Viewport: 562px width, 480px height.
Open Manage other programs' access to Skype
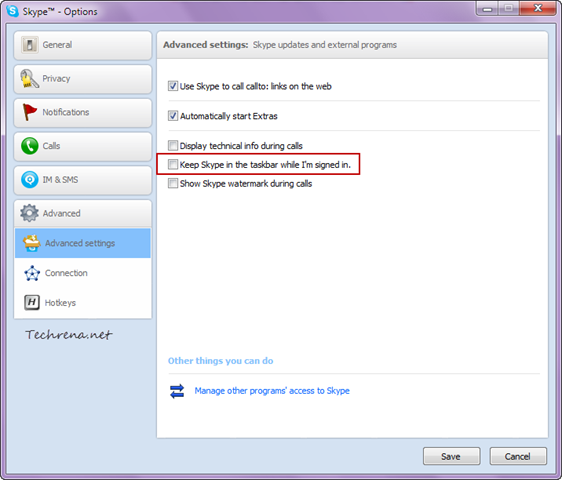click(272, 391)
